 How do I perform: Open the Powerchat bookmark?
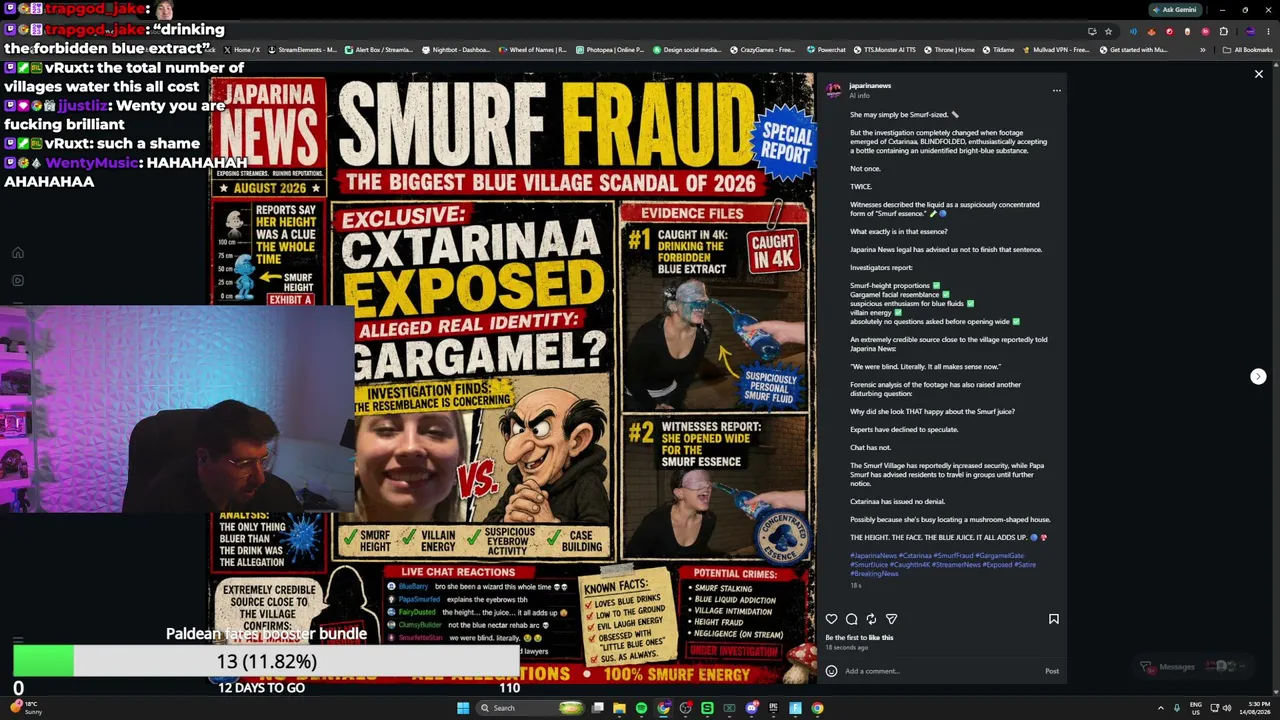point(825,50)
